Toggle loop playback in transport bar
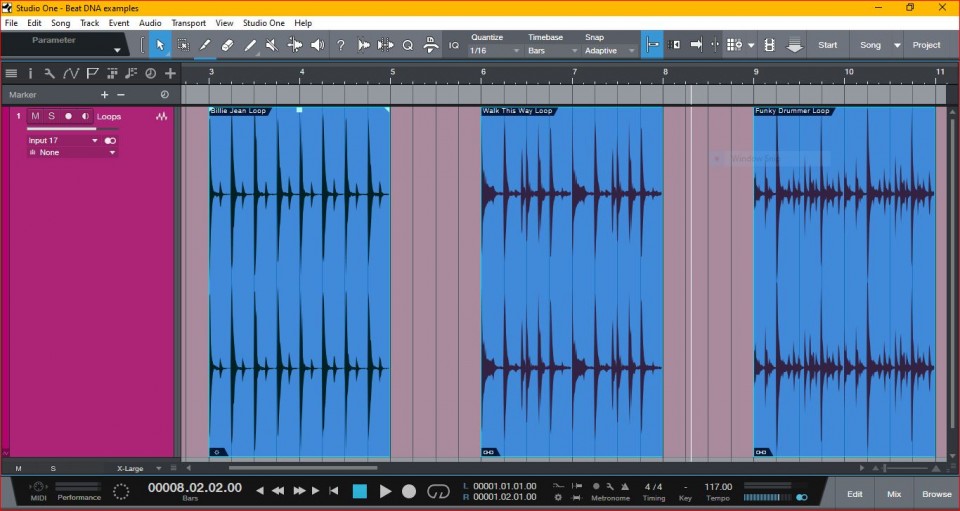 pyautogui.click(x=438, y=491)
